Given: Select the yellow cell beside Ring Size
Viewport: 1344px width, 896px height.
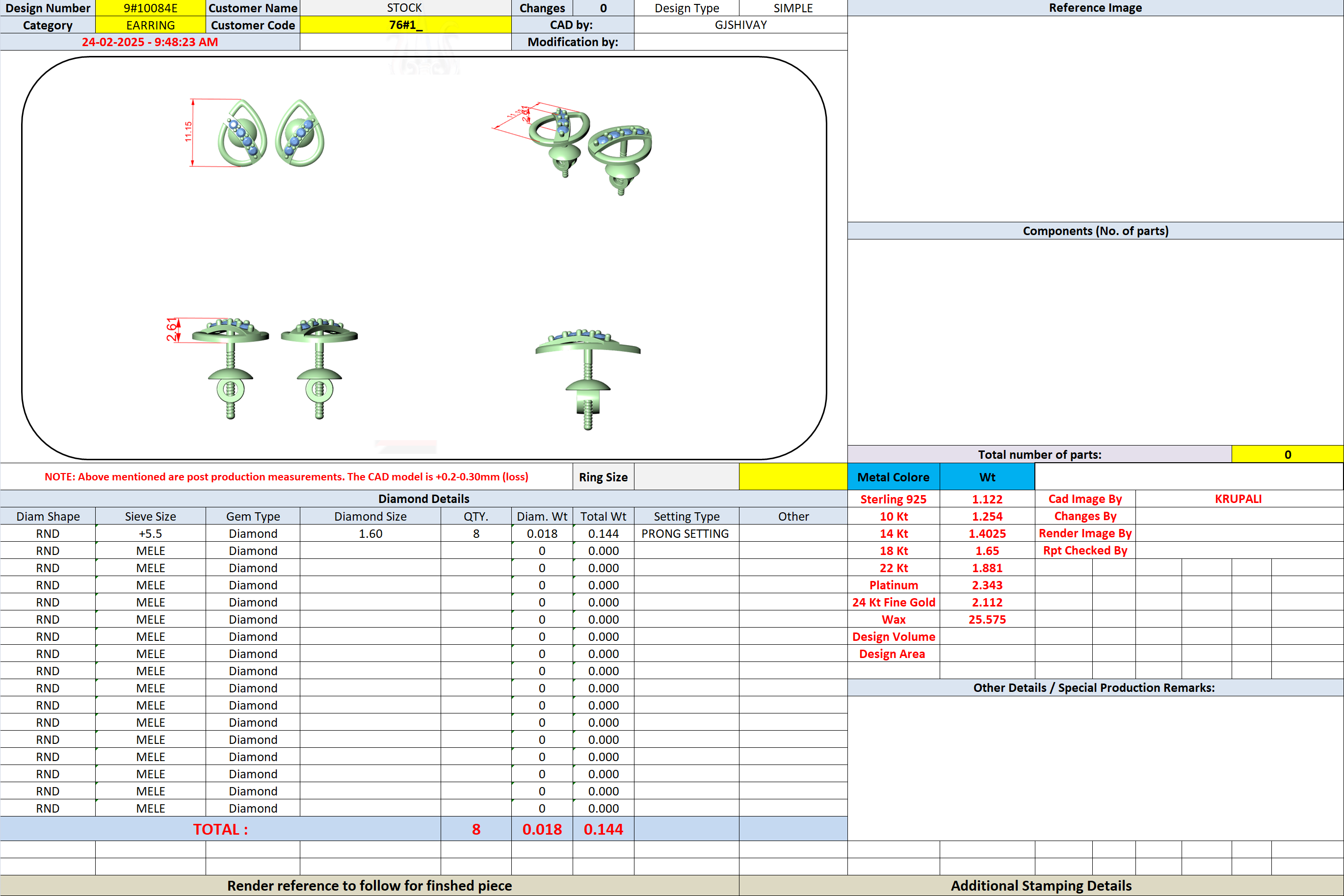Looking at the screenshot, I should [x=793, y=476].
